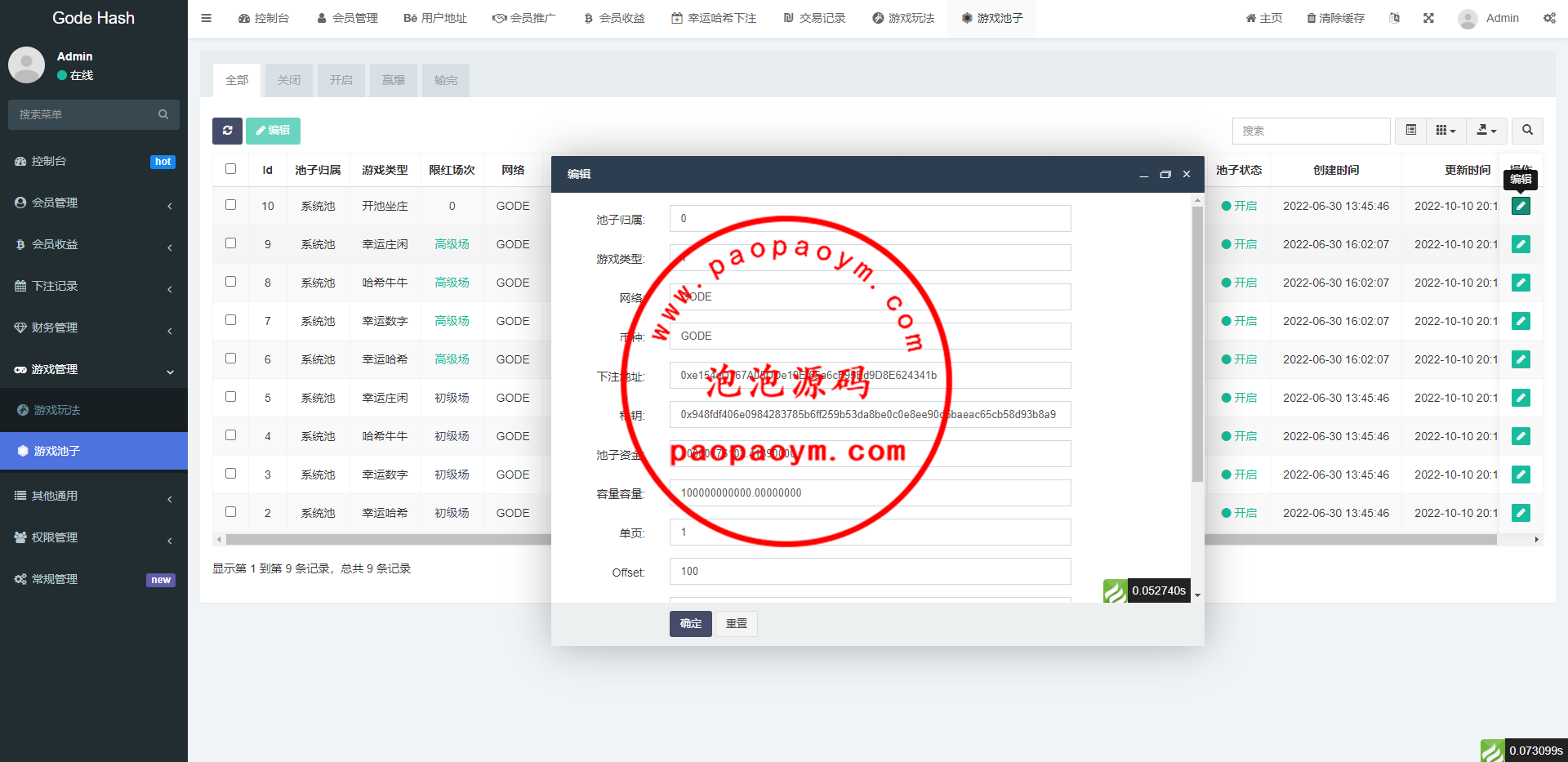Expand 财务管理 sidebar menu
The height and width of the screenshot is (762, 1568).
(x=94, y=328)
